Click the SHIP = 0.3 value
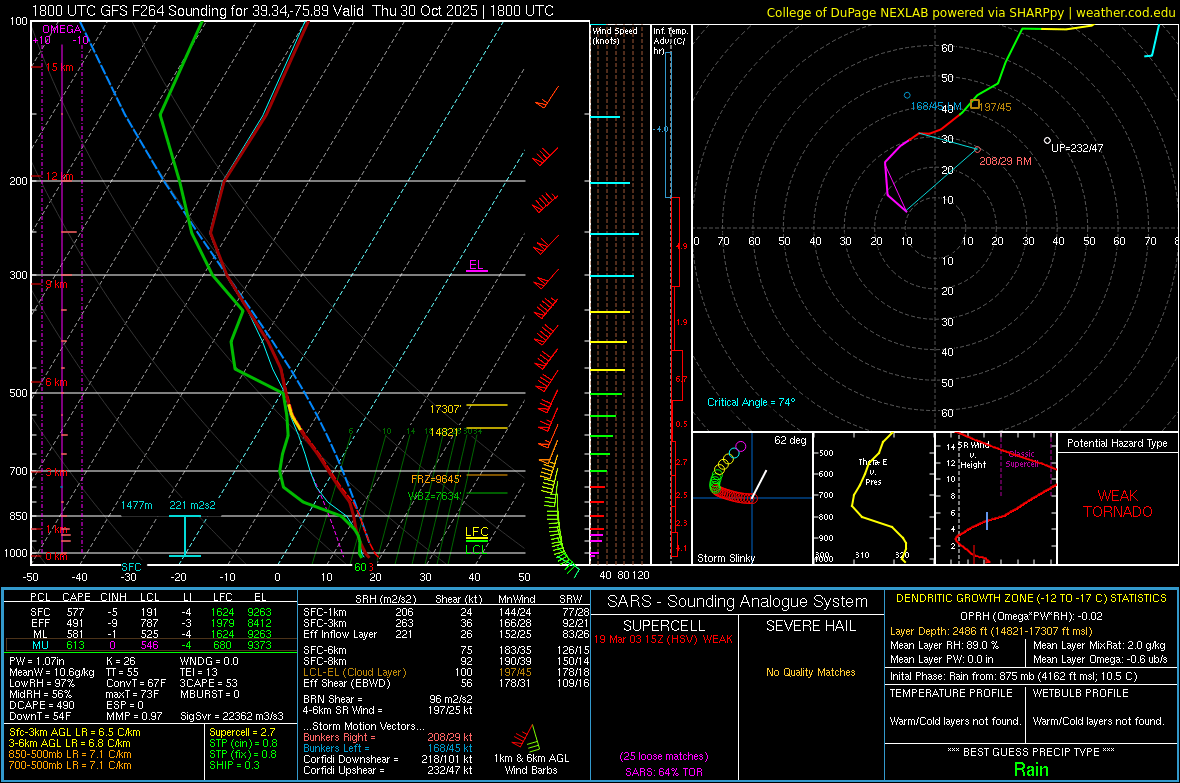This screenshot has width=1180, height=783. 234,765
